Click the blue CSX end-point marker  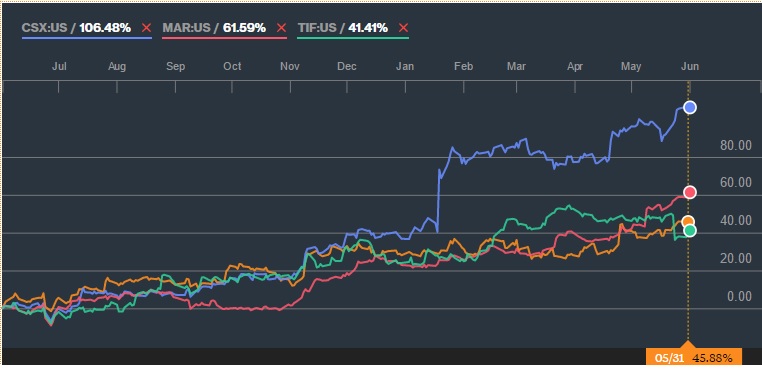click(690, 107)
